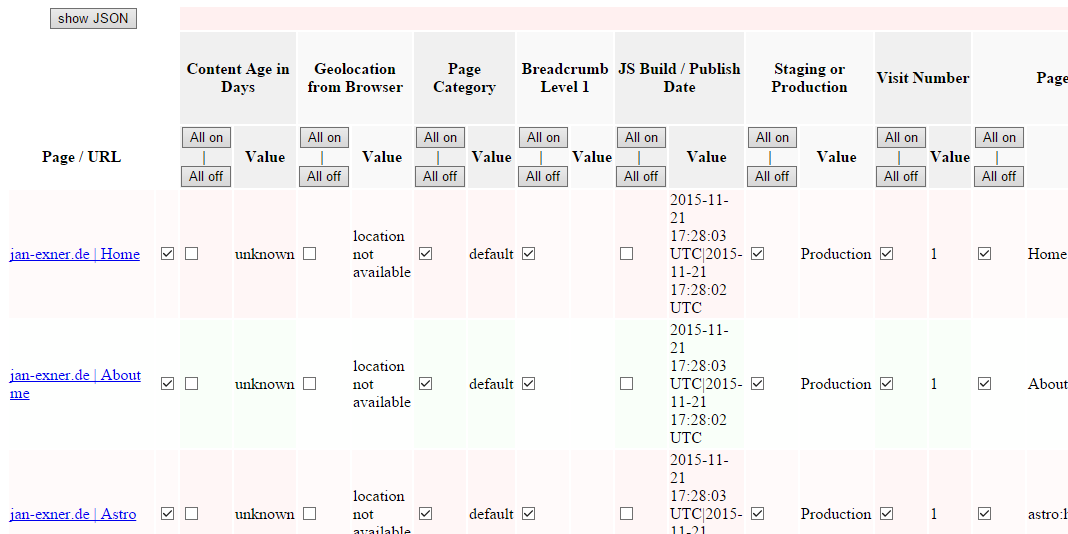The height and width of the screenshot is (534, 1068).
Task: Check JS Build checkbox in Home row
Action: (626, 254)
